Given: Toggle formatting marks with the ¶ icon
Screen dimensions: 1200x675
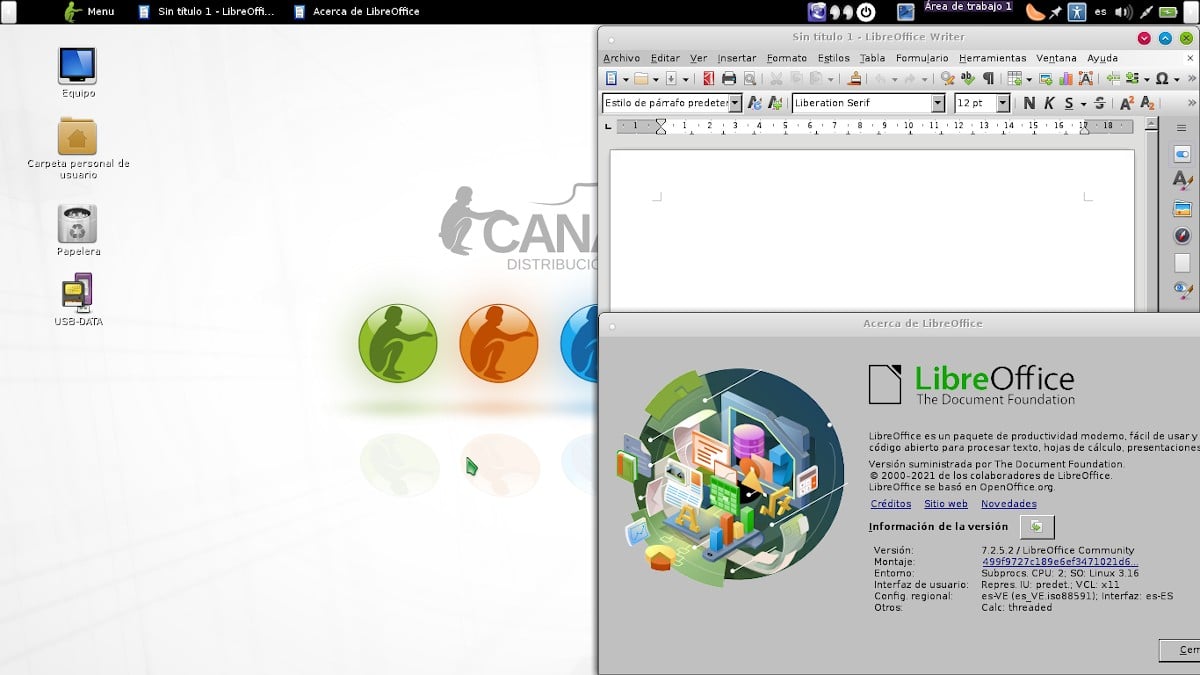Looking at the screenshot, I should [x=988, y=76].
